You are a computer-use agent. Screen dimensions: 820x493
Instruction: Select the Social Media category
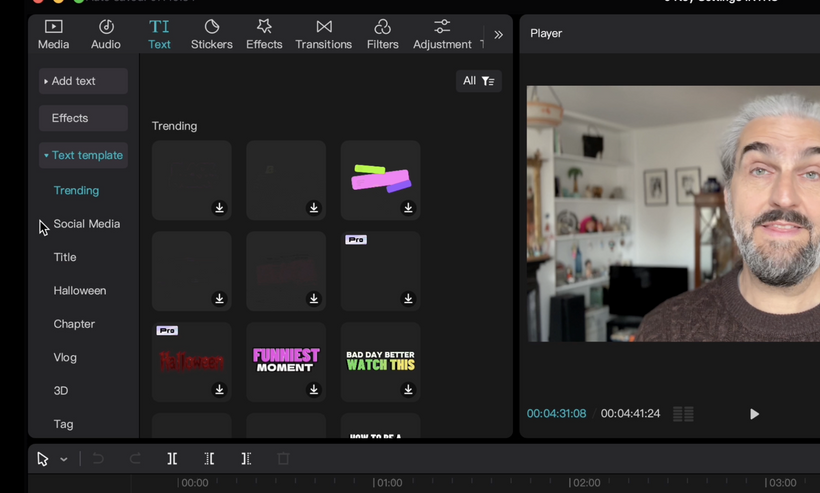click(x=86, y=224)
